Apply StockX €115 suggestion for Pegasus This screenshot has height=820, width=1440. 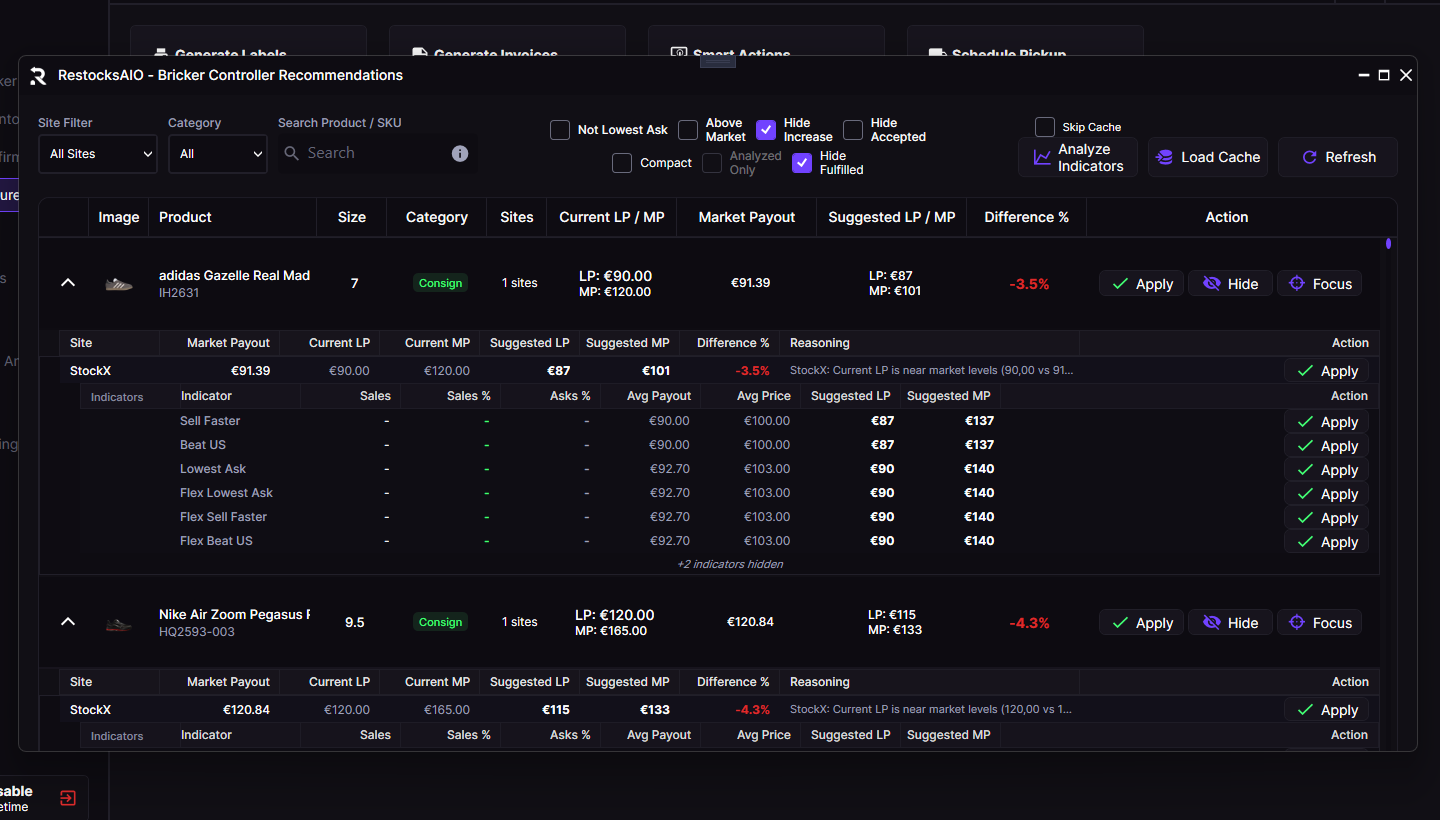click(x=1327, y=710)
